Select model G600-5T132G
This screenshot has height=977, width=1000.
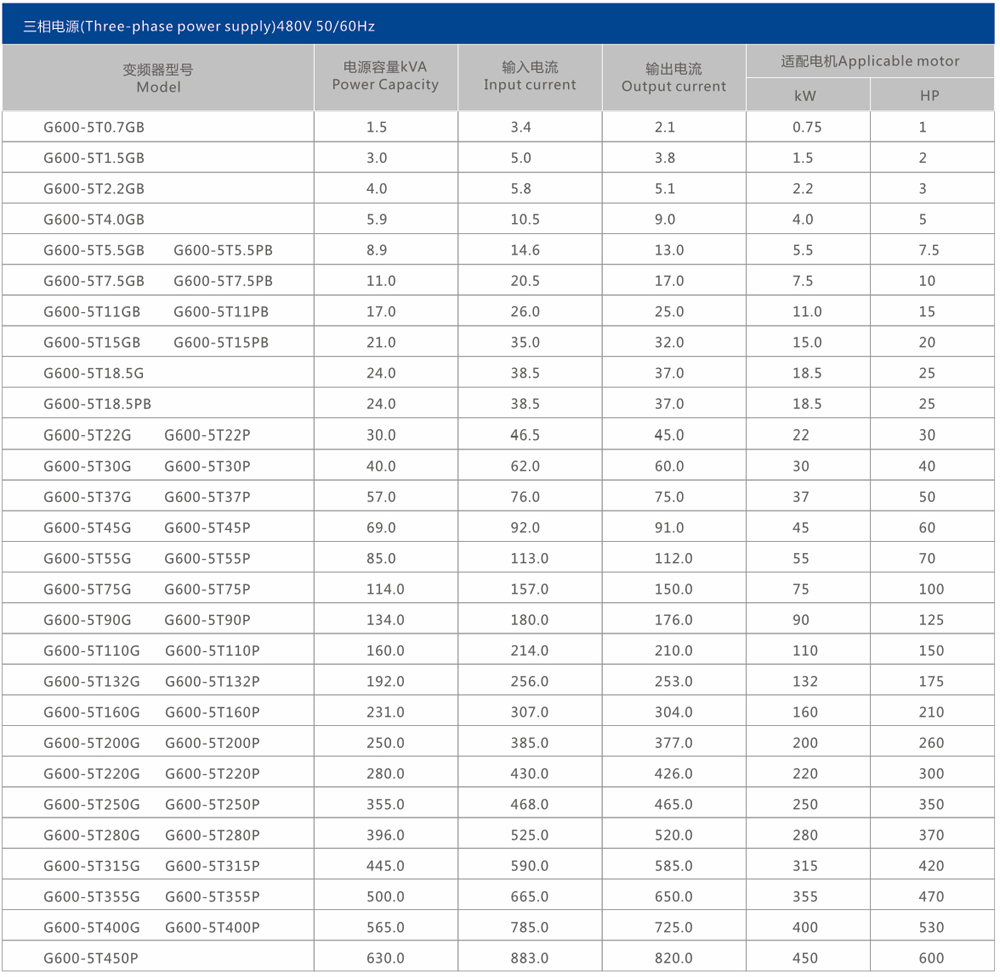click(91, 681)
